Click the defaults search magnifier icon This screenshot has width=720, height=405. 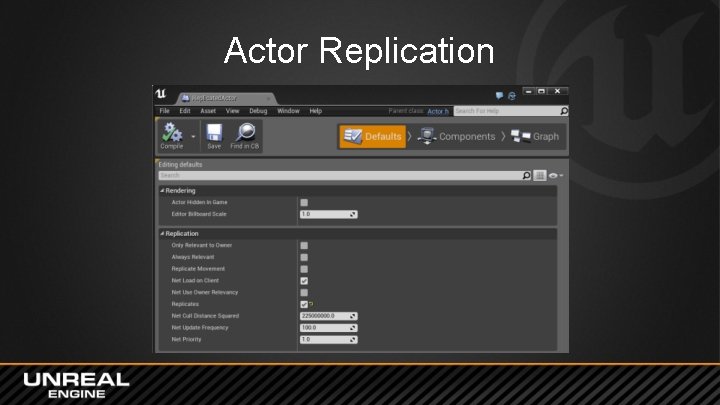pyautogui.click(x=526, y=175)
